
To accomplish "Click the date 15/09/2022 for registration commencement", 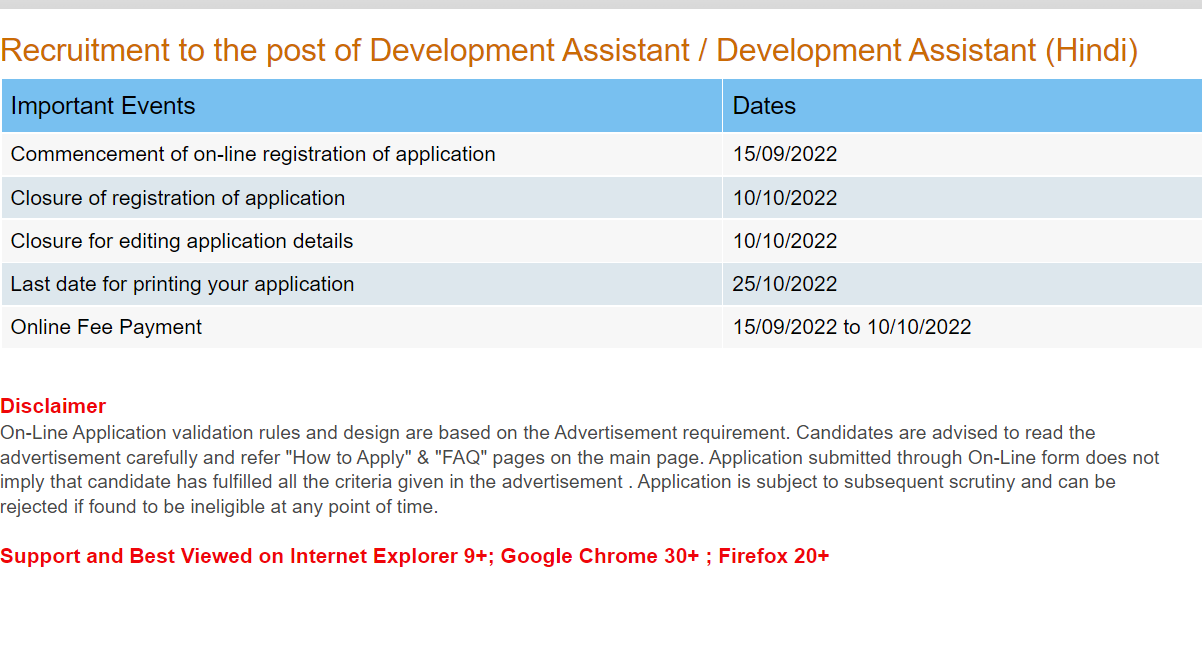I will pos(785,154).
